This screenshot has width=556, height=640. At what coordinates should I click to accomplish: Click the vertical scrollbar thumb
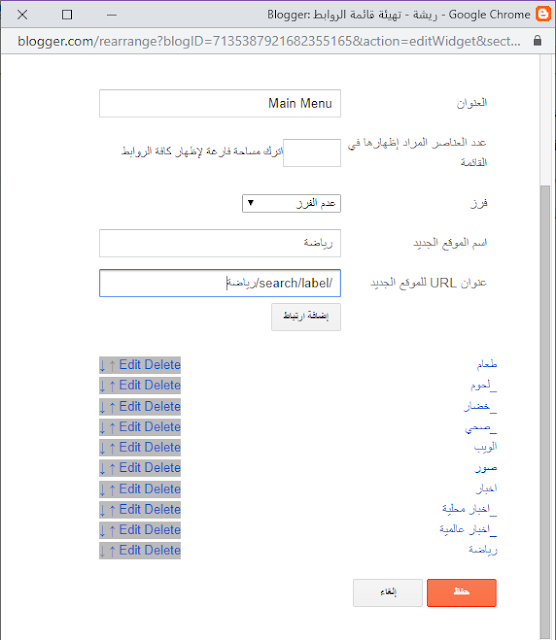click(545, 410)
